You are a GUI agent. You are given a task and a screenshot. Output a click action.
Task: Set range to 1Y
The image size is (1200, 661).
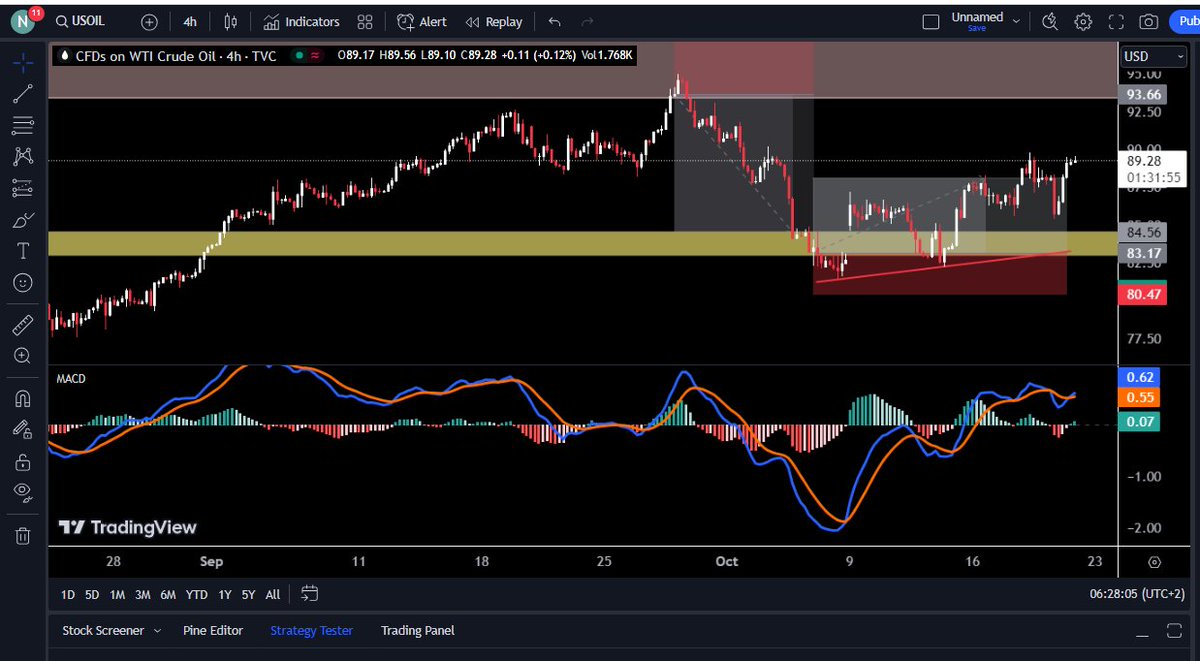pyautogui.click(x=225, y=594)
